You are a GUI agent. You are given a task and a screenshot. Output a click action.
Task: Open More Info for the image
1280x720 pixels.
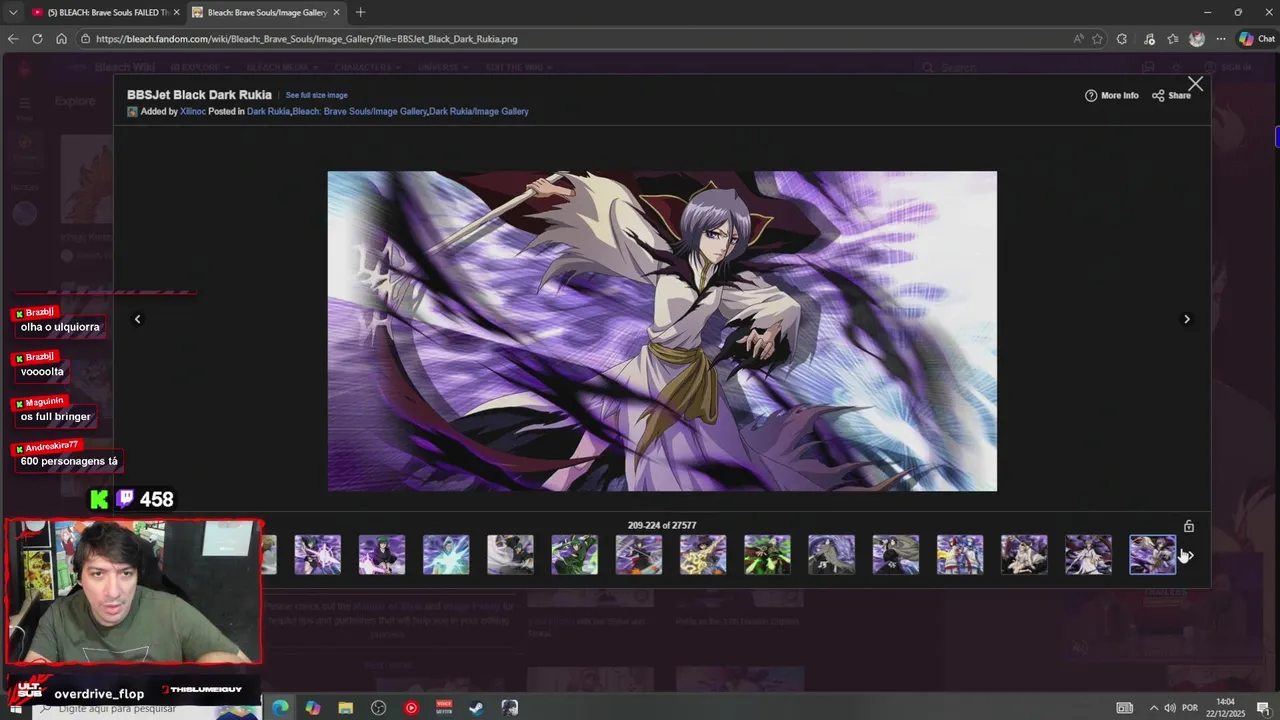pos(1112,96)
